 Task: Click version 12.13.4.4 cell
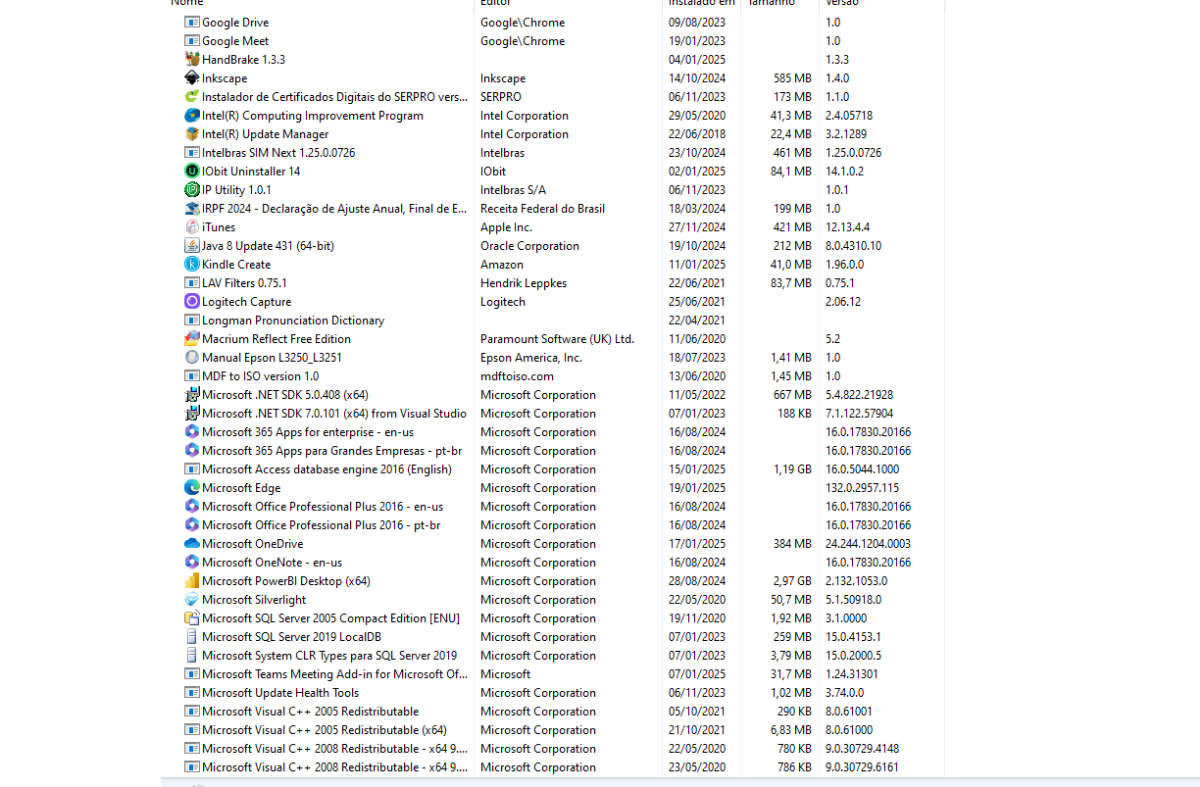pyautogui.click(x=848, y=227)
